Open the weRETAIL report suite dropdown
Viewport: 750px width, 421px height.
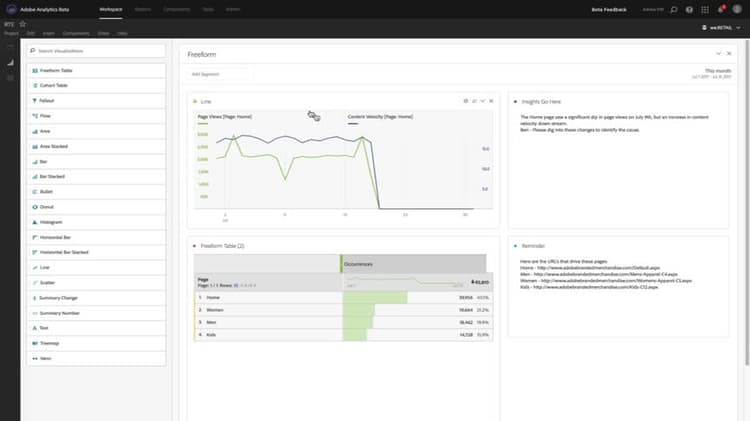click(721, 28)
